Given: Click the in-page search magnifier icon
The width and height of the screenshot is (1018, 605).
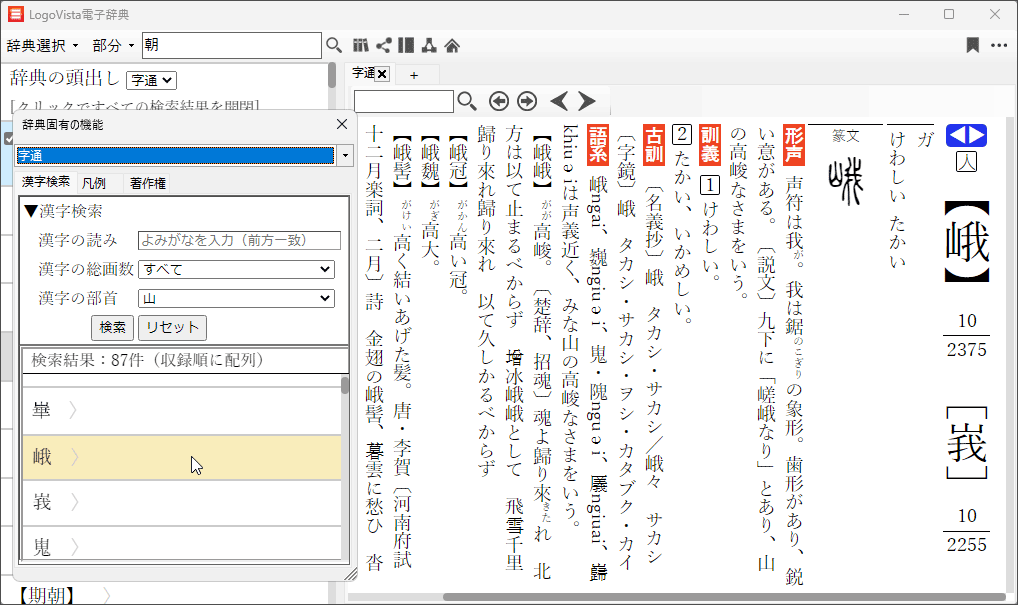Looking at the screenshot, I should point(467,101).
